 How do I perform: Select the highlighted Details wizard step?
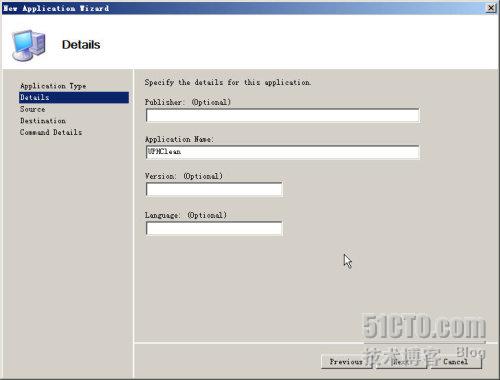[74, 97]
